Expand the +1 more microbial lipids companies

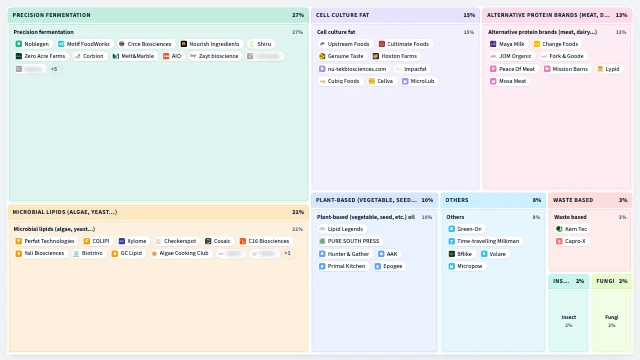point(287,253)
